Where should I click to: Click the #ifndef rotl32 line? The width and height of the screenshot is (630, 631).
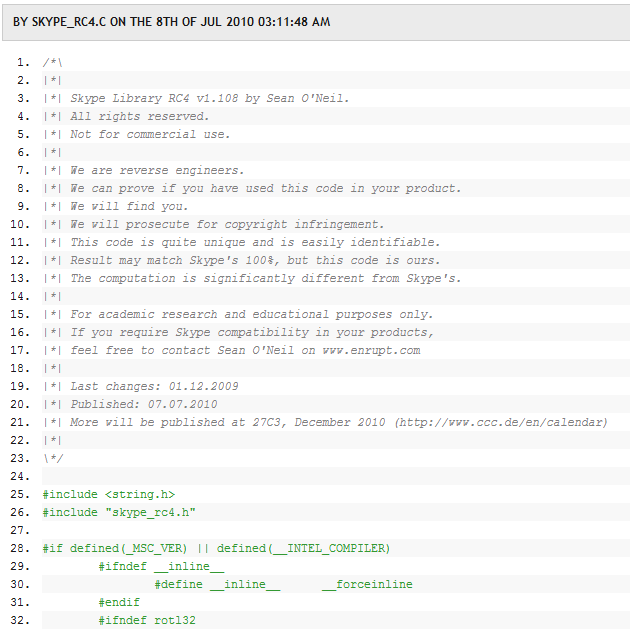point(147,620)
